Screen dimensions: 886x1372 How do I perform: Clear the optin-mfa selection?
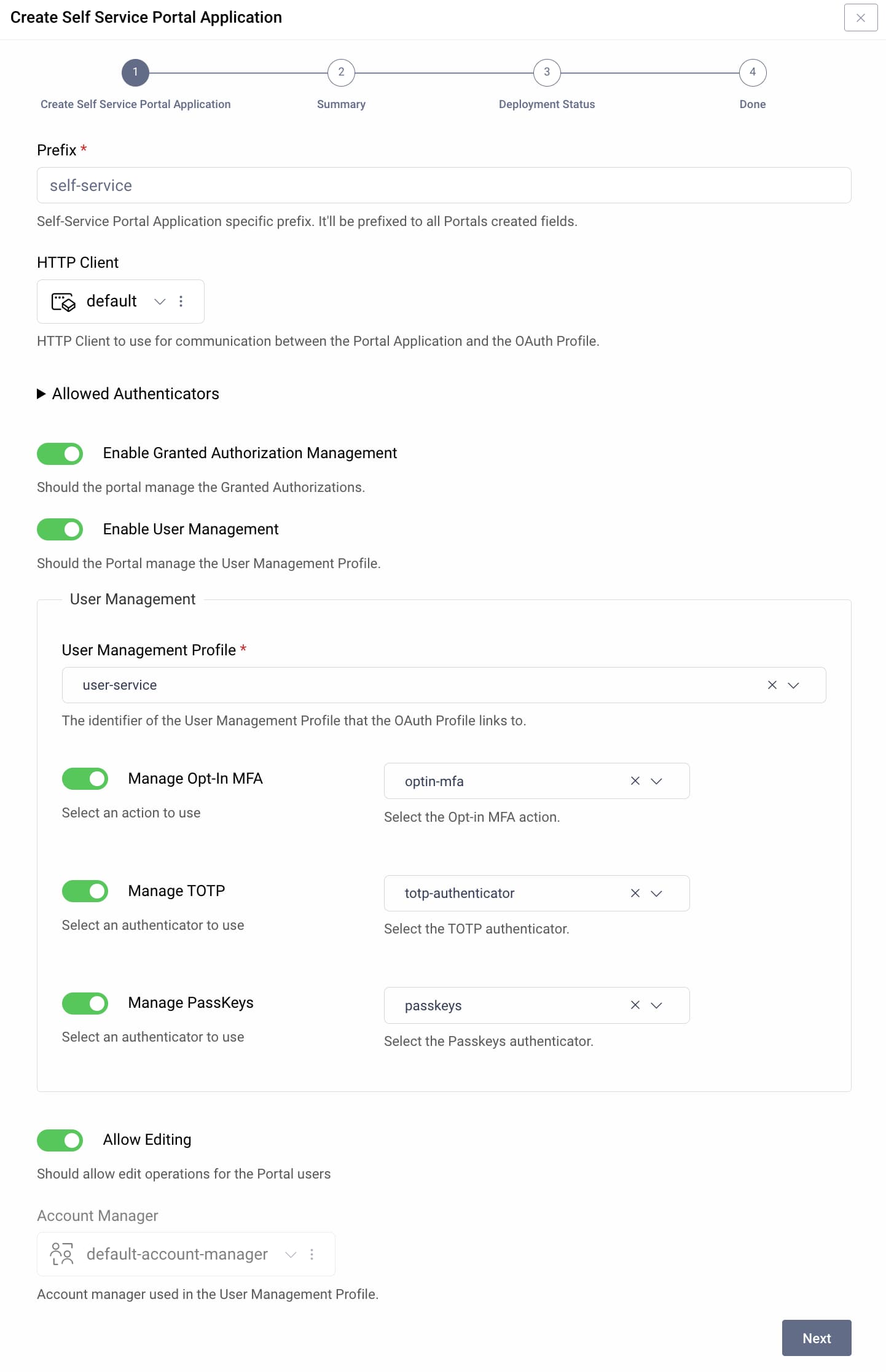pos(635,781)
